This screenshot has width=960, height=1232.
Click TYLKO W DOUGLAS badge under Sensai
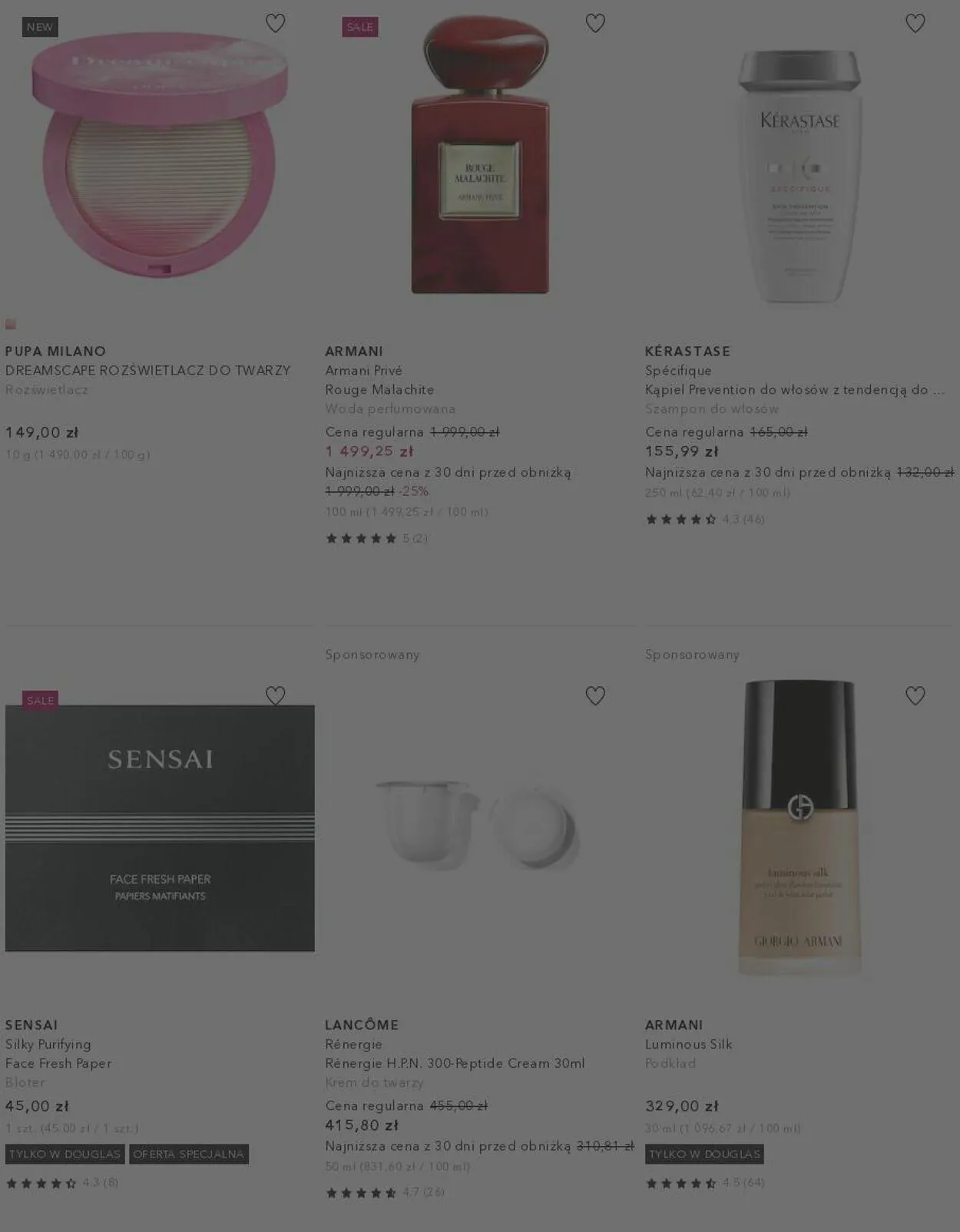(x=65, y=1154)
